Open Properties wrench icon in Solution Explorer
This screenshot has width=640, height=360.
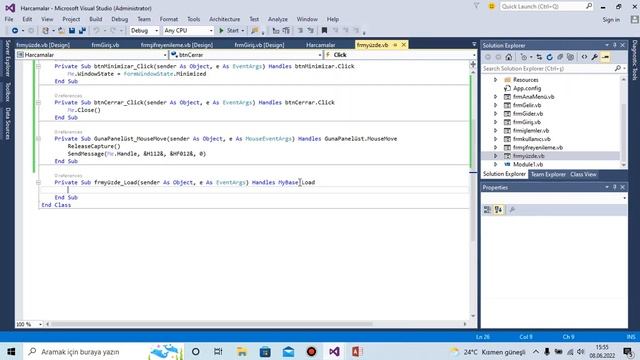tap(595, 57)
